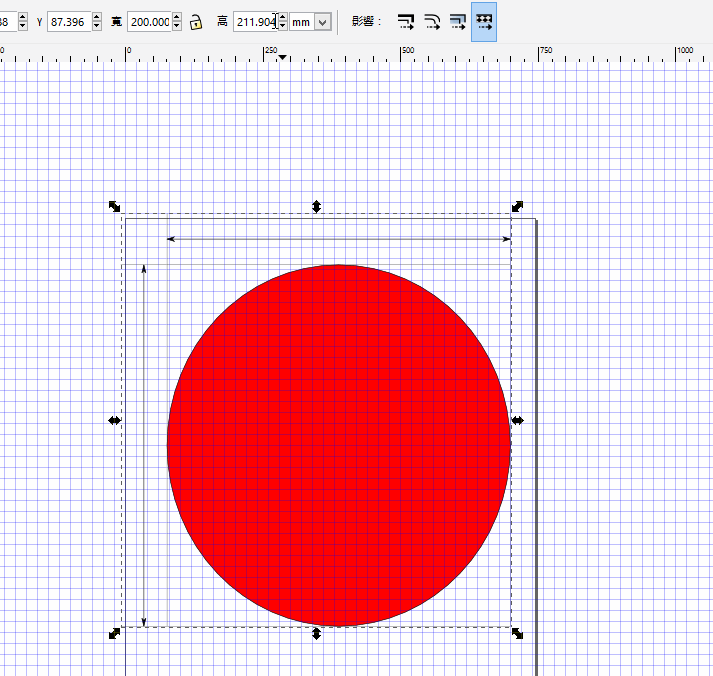
Task: Click the right-middle horizontal scale handle
Action: (517, 421)
